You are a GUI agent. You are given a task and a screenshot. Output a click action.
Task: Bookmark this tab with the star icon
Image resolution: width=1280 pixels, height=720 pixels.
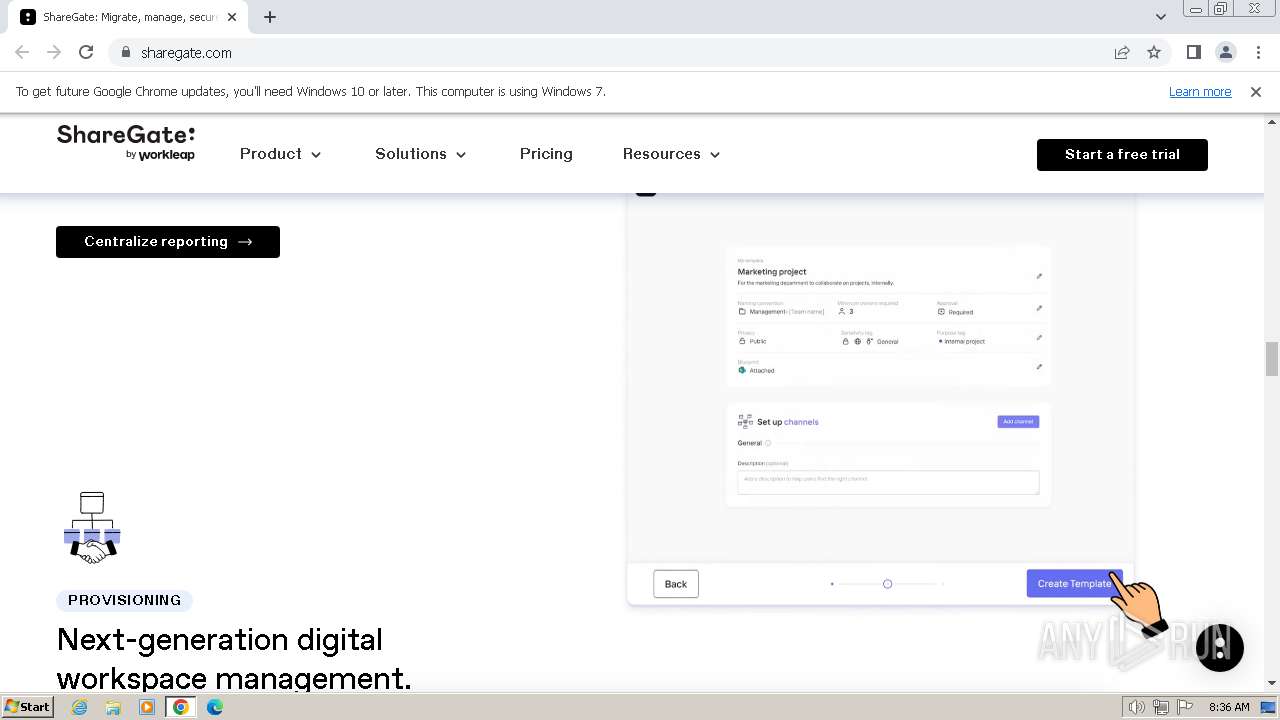coord(1154,52)
